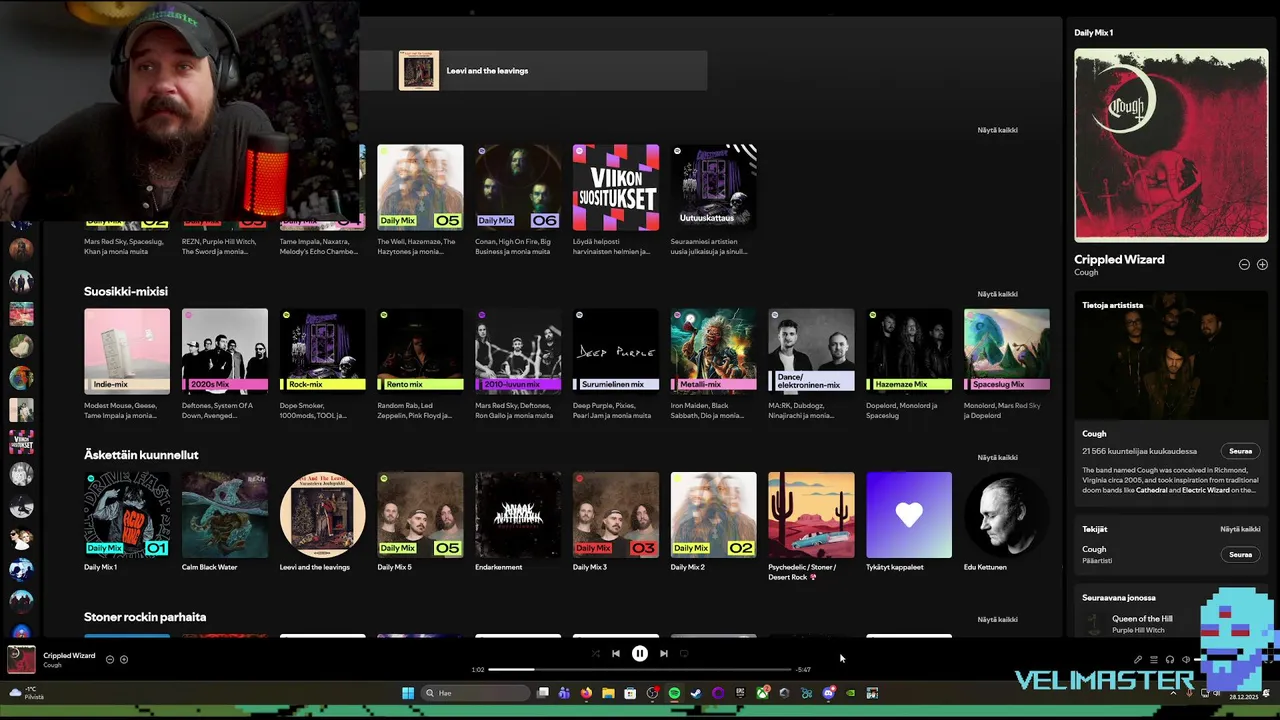Open Firefox from the taskbar
The width and height of the screenshot is (1280, 720).
pos(586,693)
